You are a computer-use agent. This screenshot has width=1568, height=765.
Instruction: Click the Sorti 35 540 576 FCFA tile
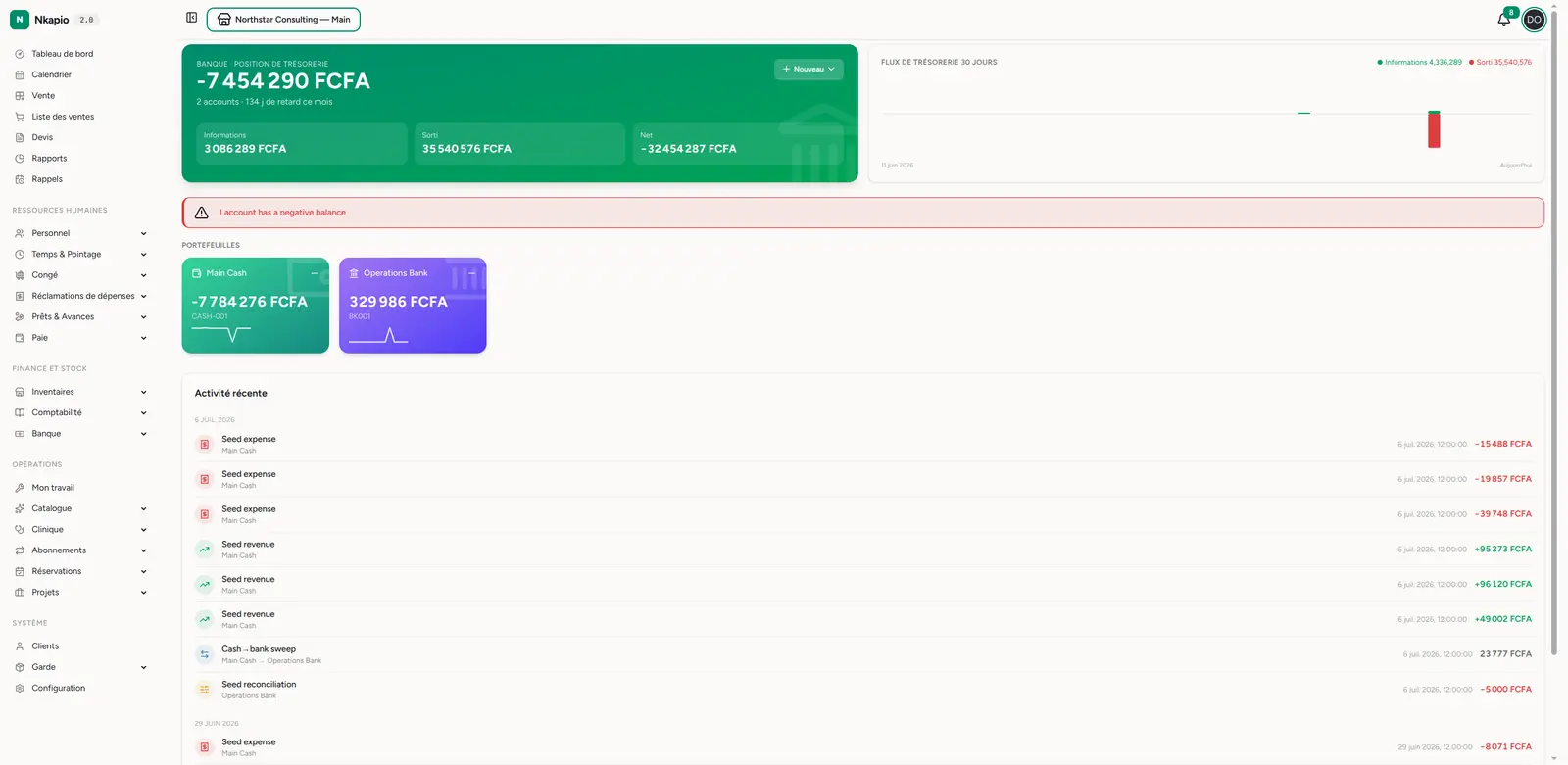click(519, 143)
